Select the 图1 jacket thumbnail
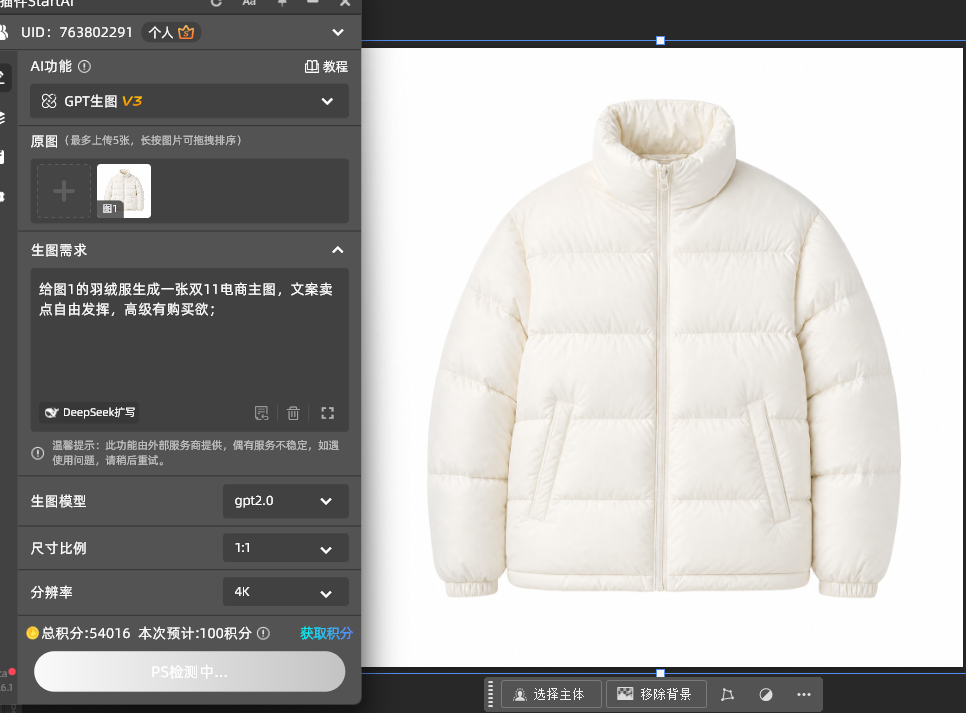Viewport: 966px width, 713px height. [124, 191]
